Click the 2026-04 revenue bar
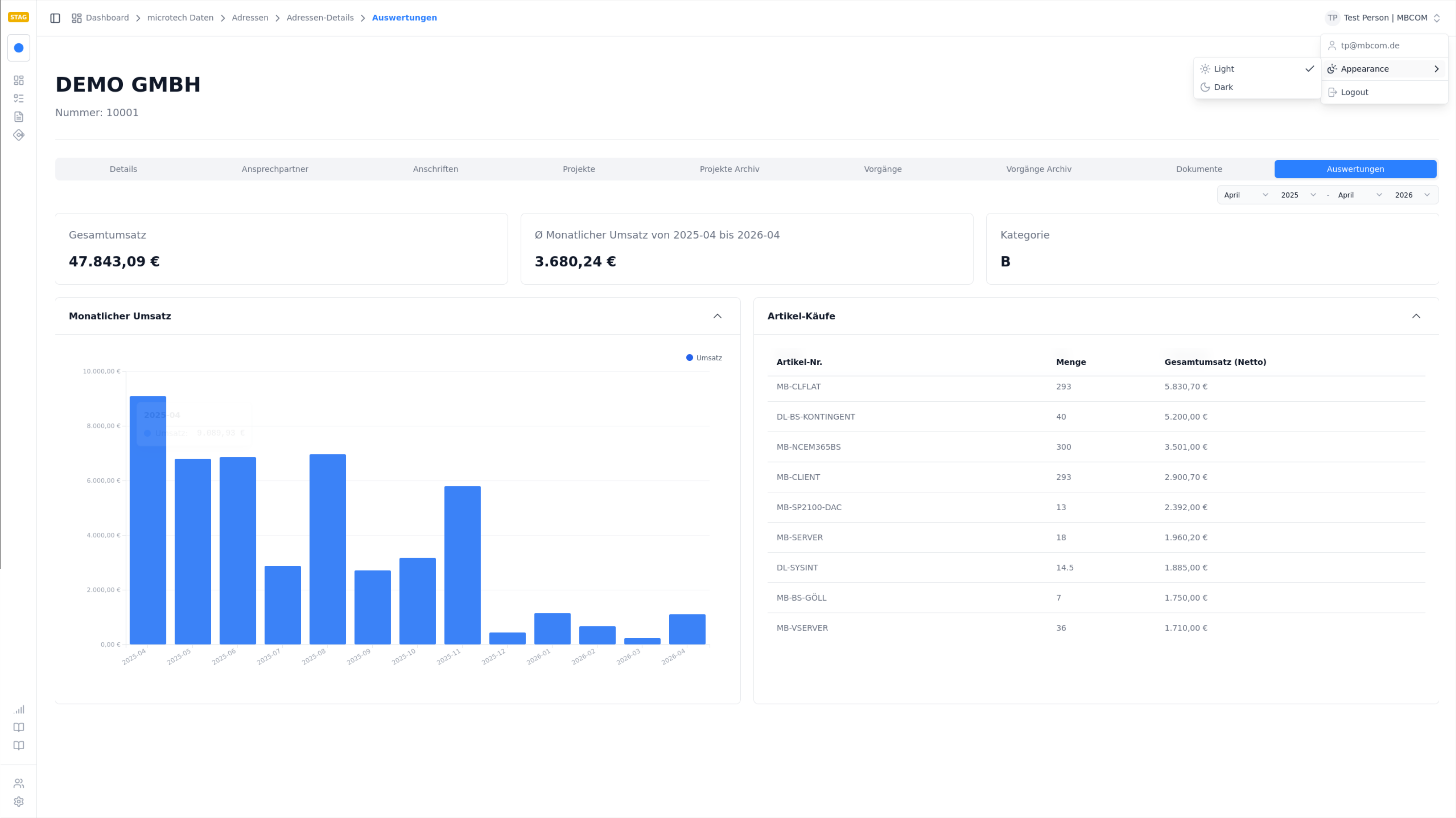The image size is (1456, 818). [687, 629]
